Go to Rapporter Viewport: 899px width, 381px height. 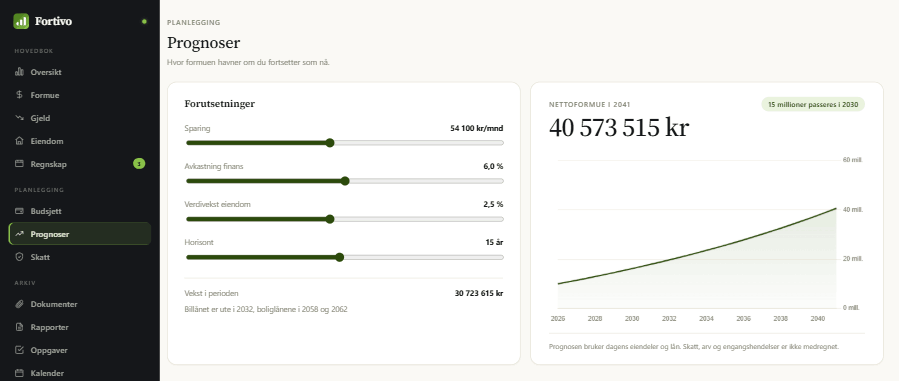tap(80, 327)
